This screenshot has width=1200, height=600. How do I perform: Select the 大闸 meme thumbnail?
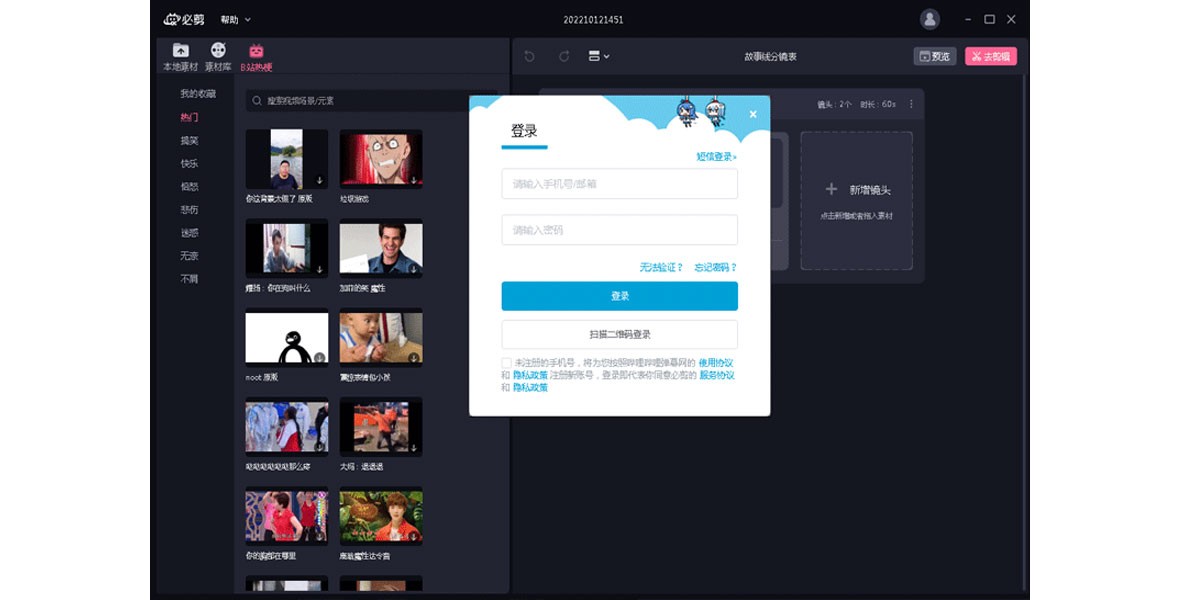[381, 426]
